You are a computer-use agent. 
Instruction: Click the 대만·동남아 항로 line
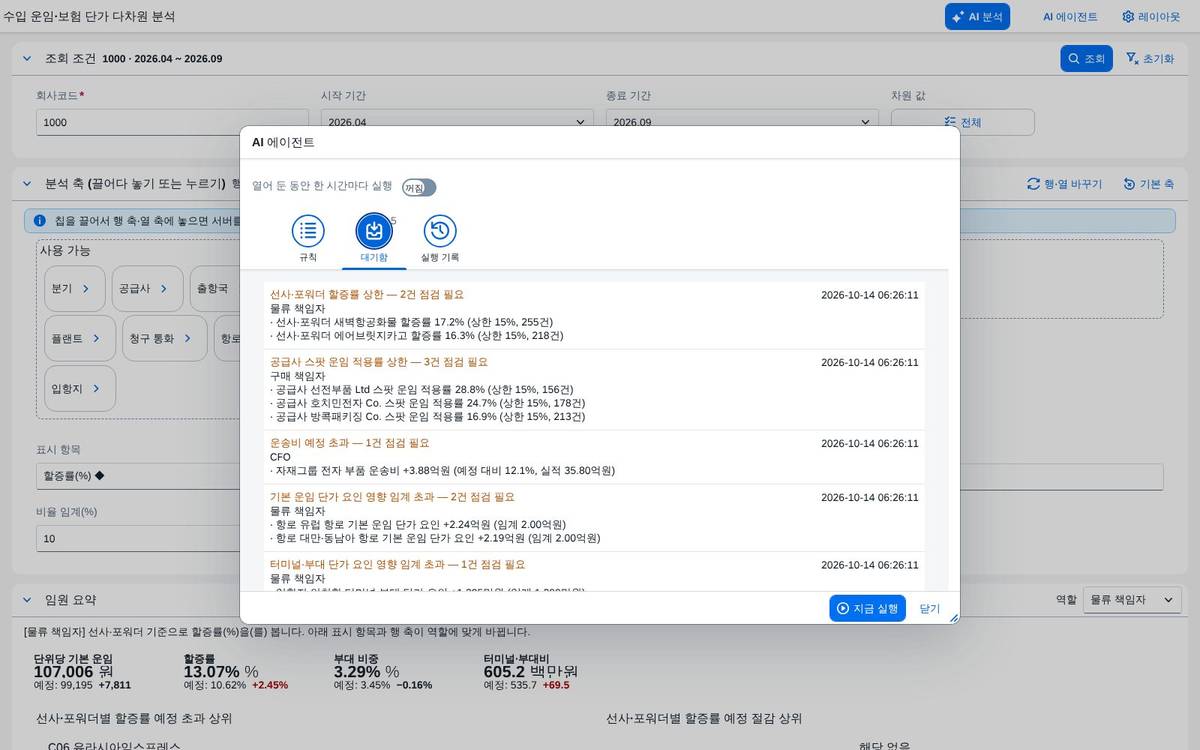pos(435,538)
